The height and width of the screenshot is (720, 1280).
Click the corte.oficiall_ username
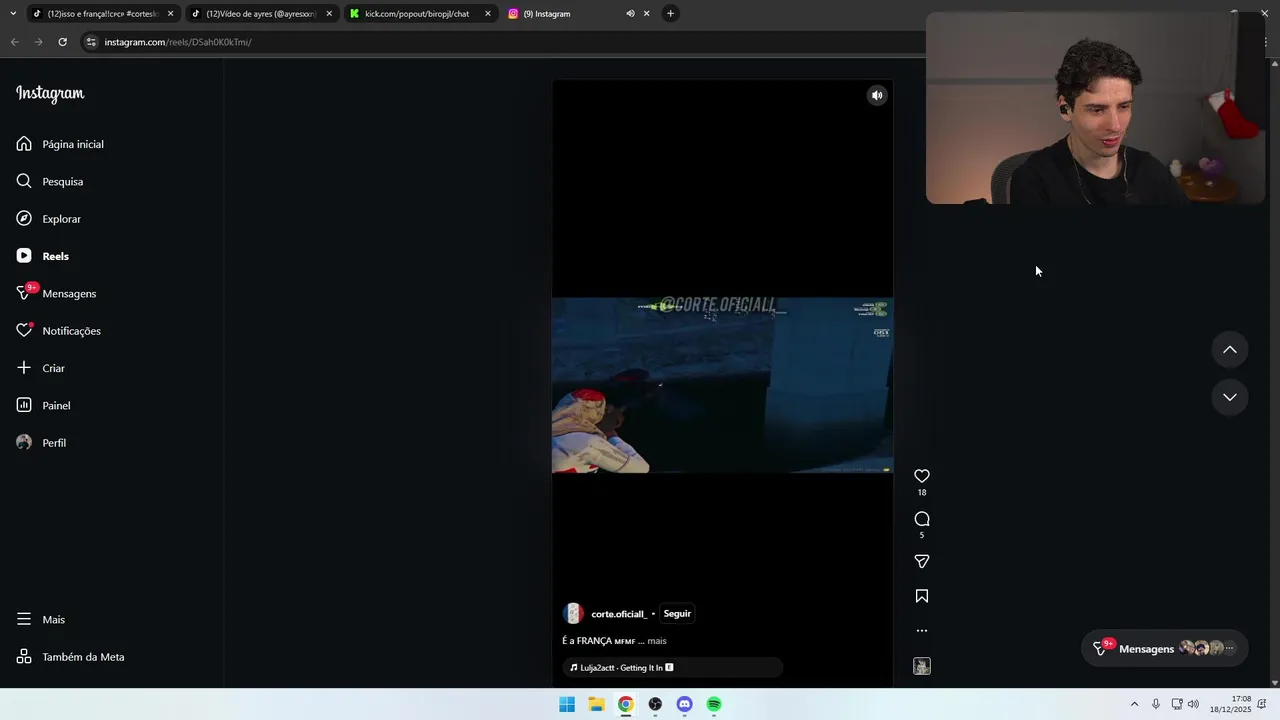[x=619, y=614]
